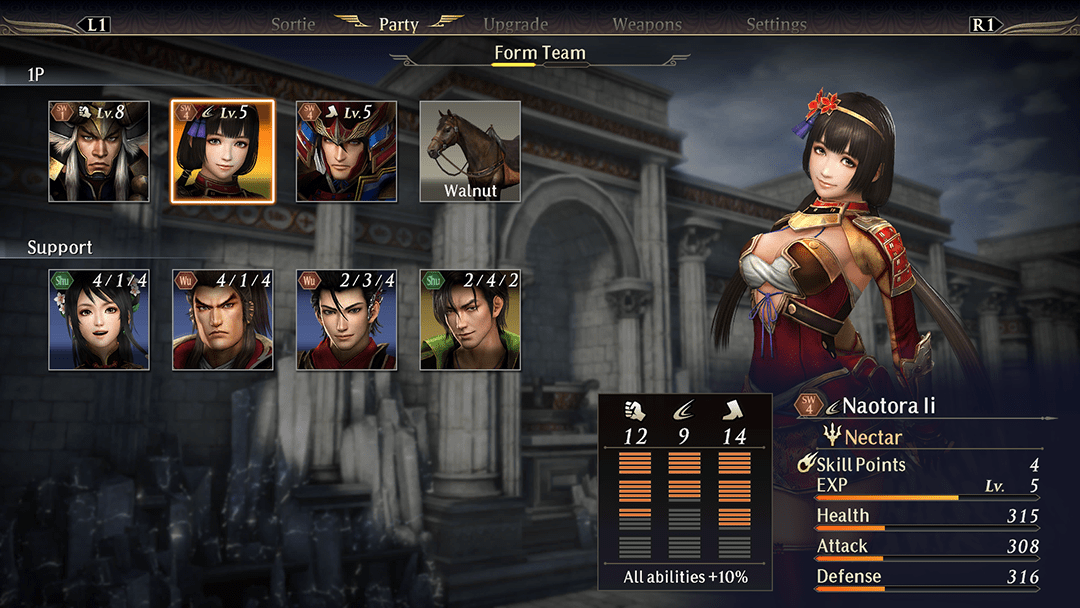Select the Wu support character with 2/3/4
This screenshot has height=608, width=1080.
(346, 320)
